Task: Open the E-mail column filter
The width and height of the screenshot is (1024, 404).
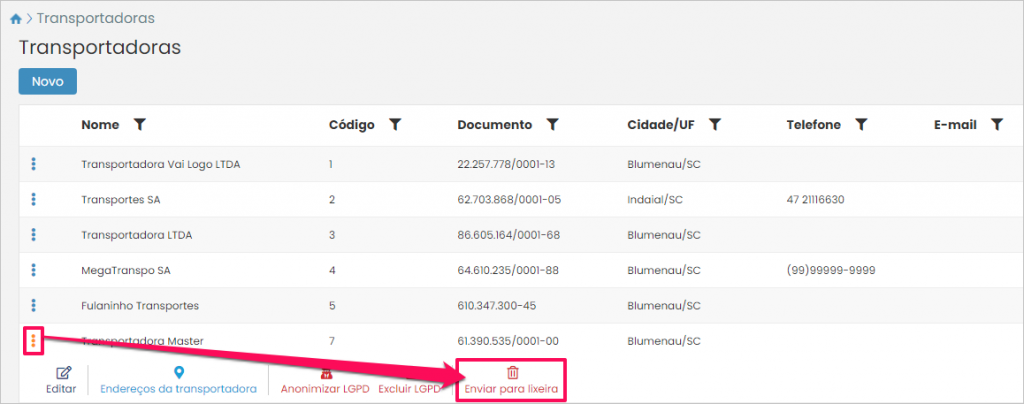Action: [996, 125]
